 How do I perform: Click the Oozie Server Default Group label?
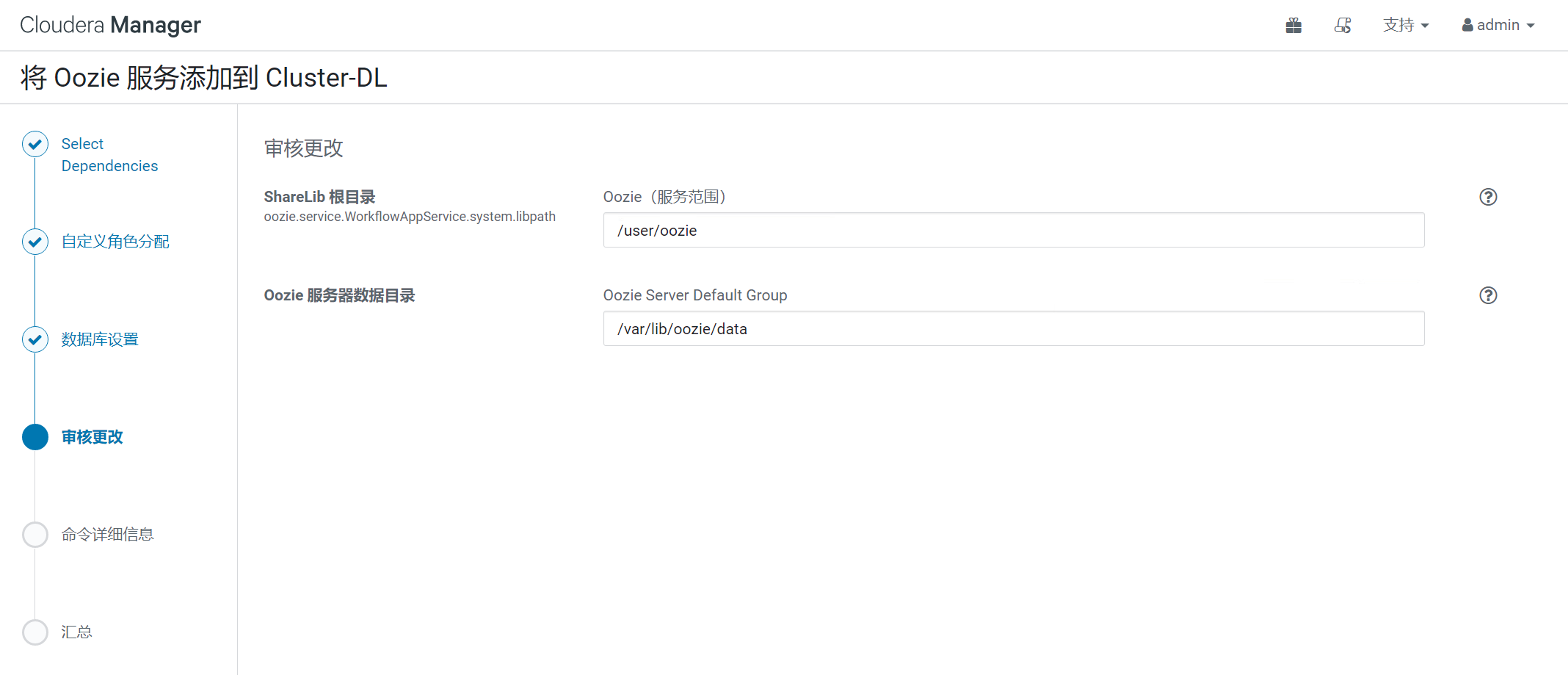(x=695, y=295)
